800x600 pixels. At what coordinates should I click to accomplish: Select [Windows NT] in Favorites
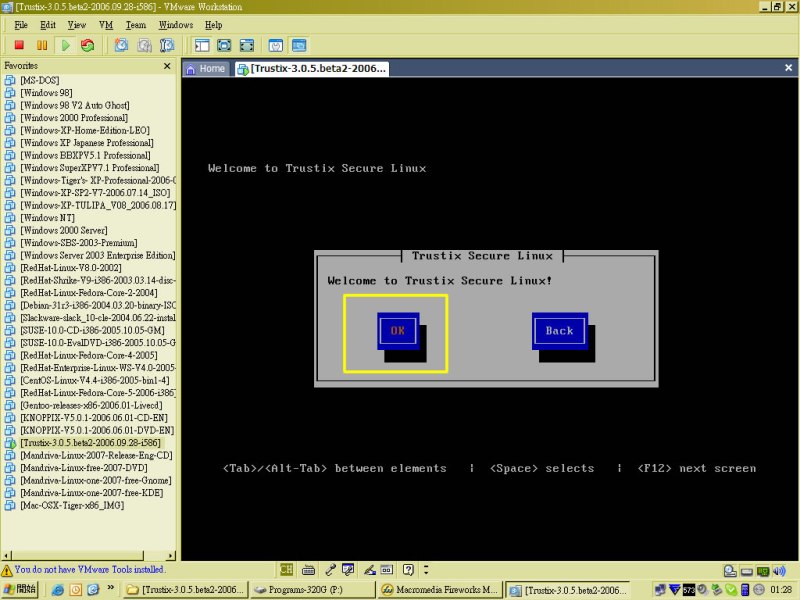click(47, 218)
